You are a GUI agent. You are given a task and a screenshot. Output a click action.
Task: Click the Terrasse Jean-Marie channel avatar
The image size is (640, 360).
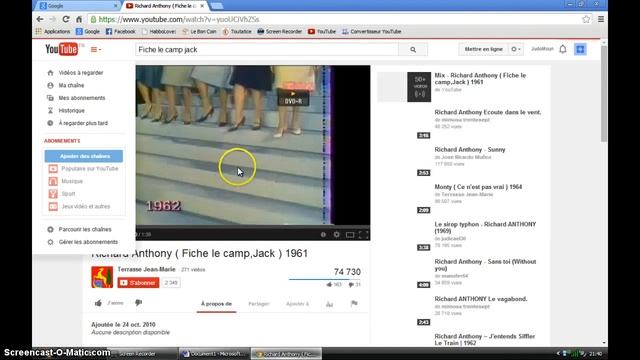[x=102, y=277]
